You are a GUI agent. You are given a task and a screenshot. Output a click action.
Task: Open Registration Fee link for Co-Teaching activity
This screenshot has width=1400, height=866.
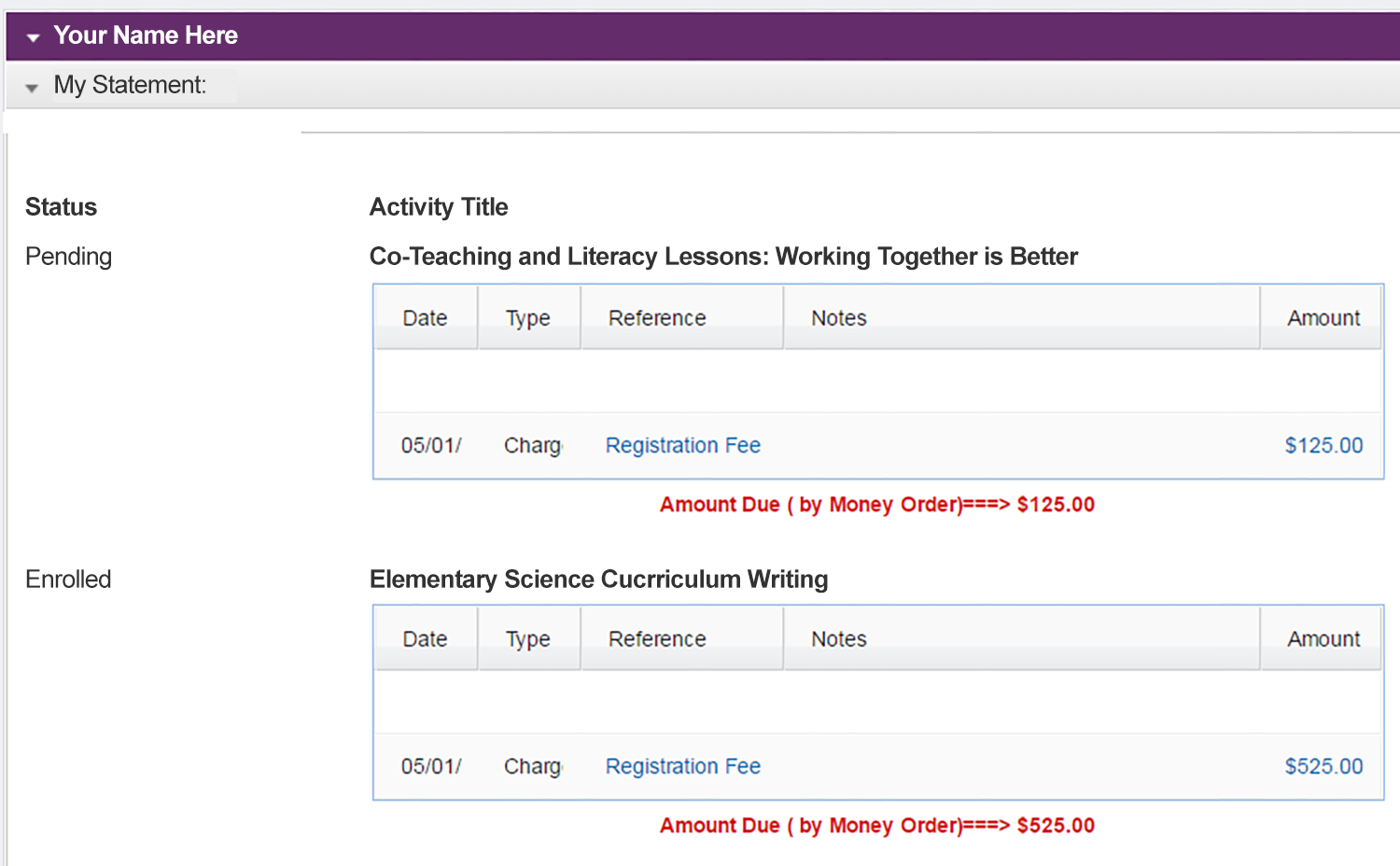tap(683, 445)
